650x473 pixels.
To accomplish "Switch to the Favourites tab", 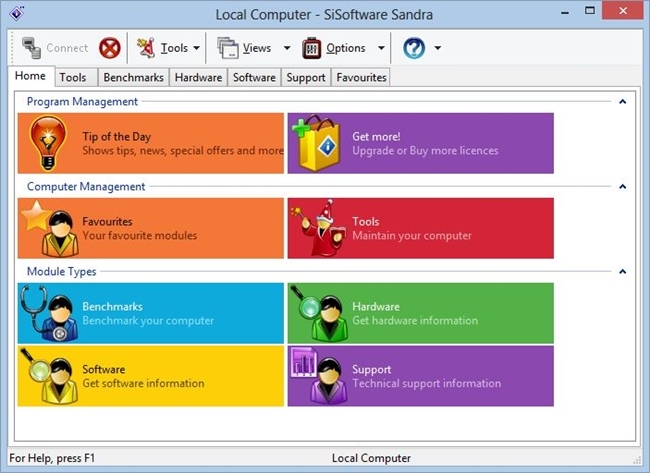I will coord(361,78).
